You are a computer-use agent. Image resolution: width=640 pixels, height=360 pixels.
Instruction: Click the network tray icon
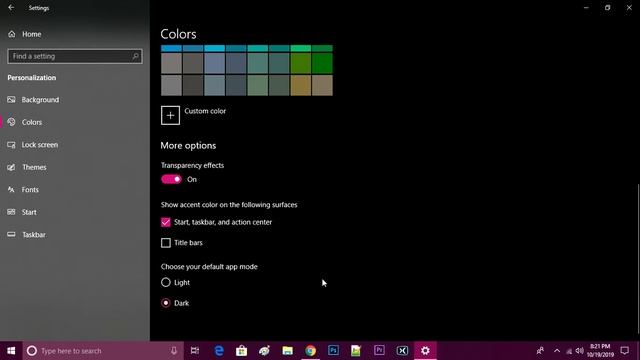pyautogui.click(x=569, y=351)
